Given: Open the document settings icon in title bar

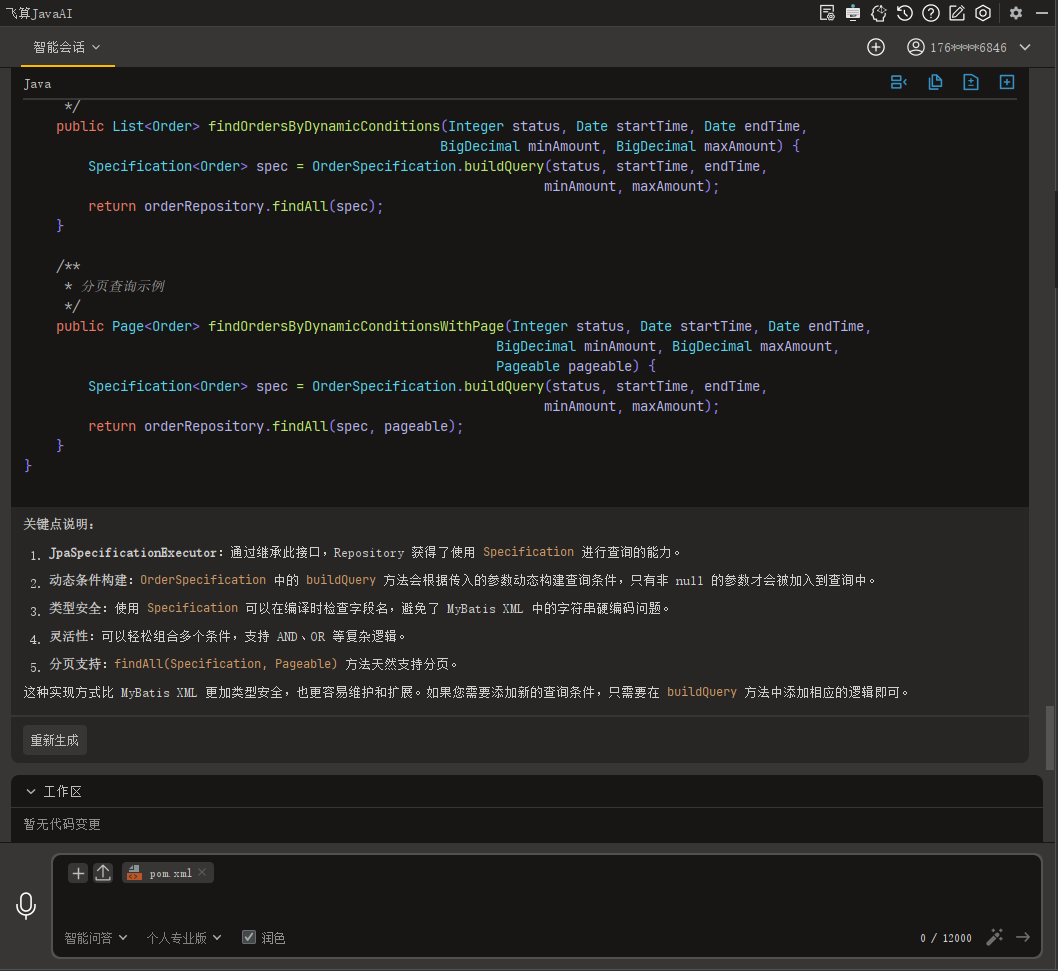Looking at the screenshot, I should coord(827,13).
